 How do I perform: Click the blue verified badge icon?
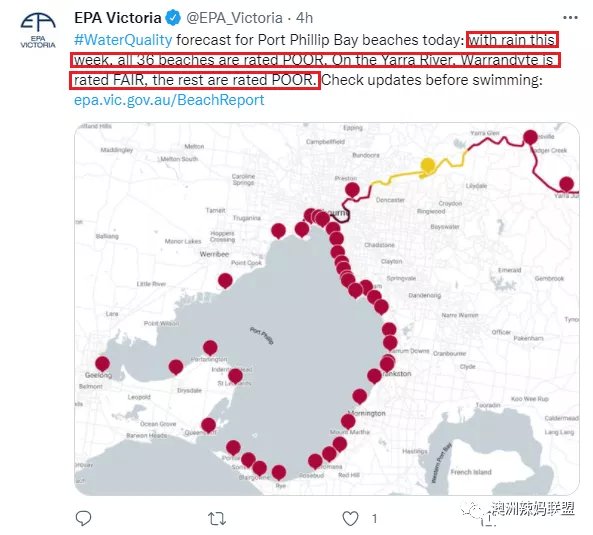174,18
